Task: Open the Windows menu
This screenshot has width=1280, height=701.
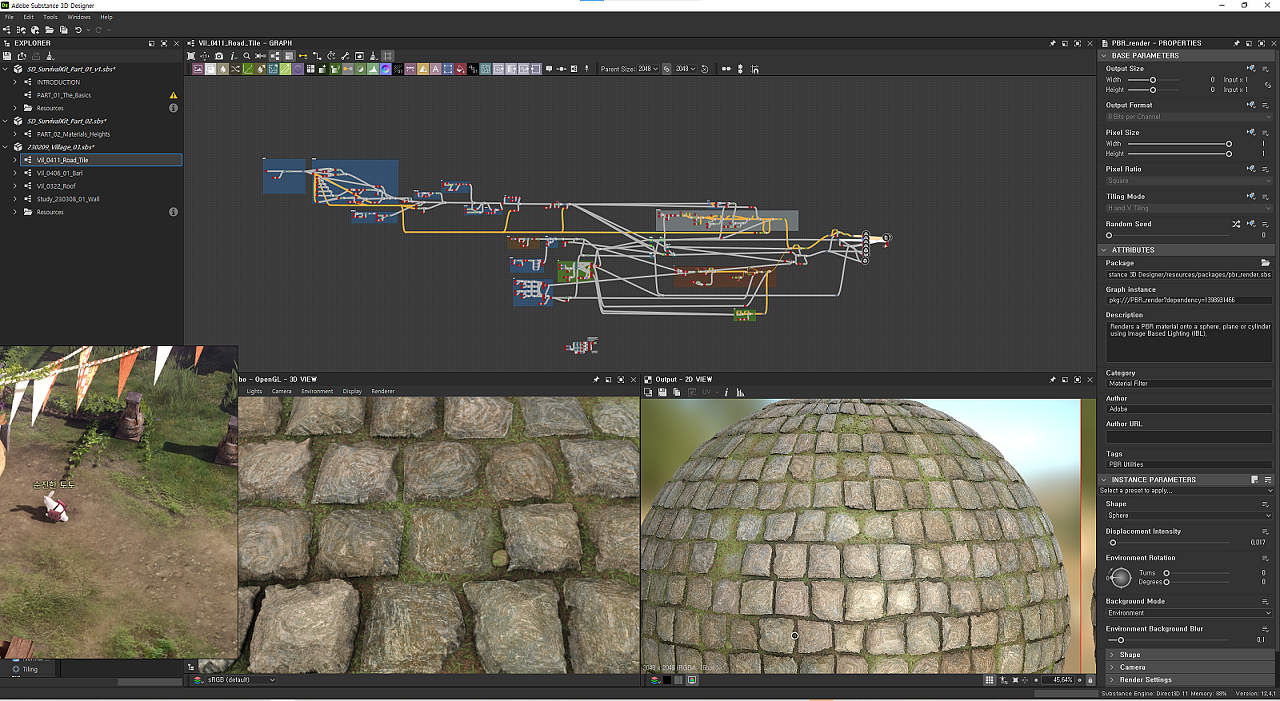Action: click(x=78, y=17)
